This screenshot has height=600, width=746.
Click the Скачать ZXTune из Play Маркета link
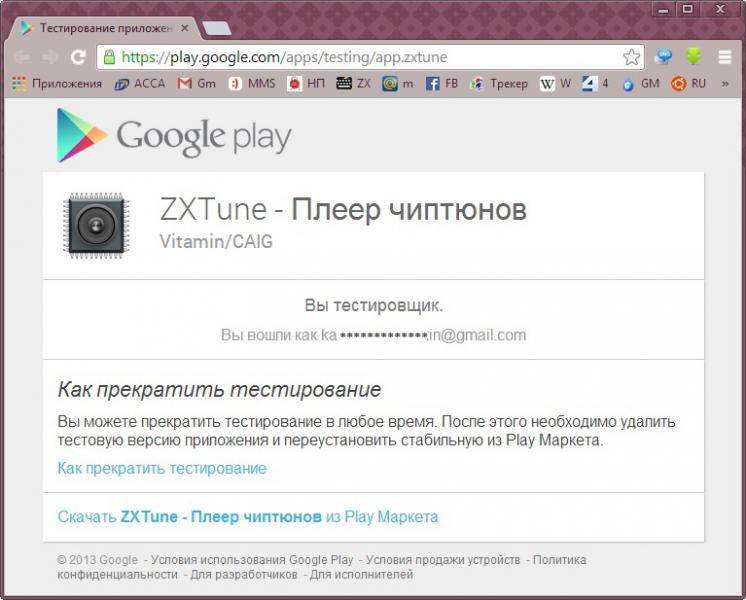point(247,517)
